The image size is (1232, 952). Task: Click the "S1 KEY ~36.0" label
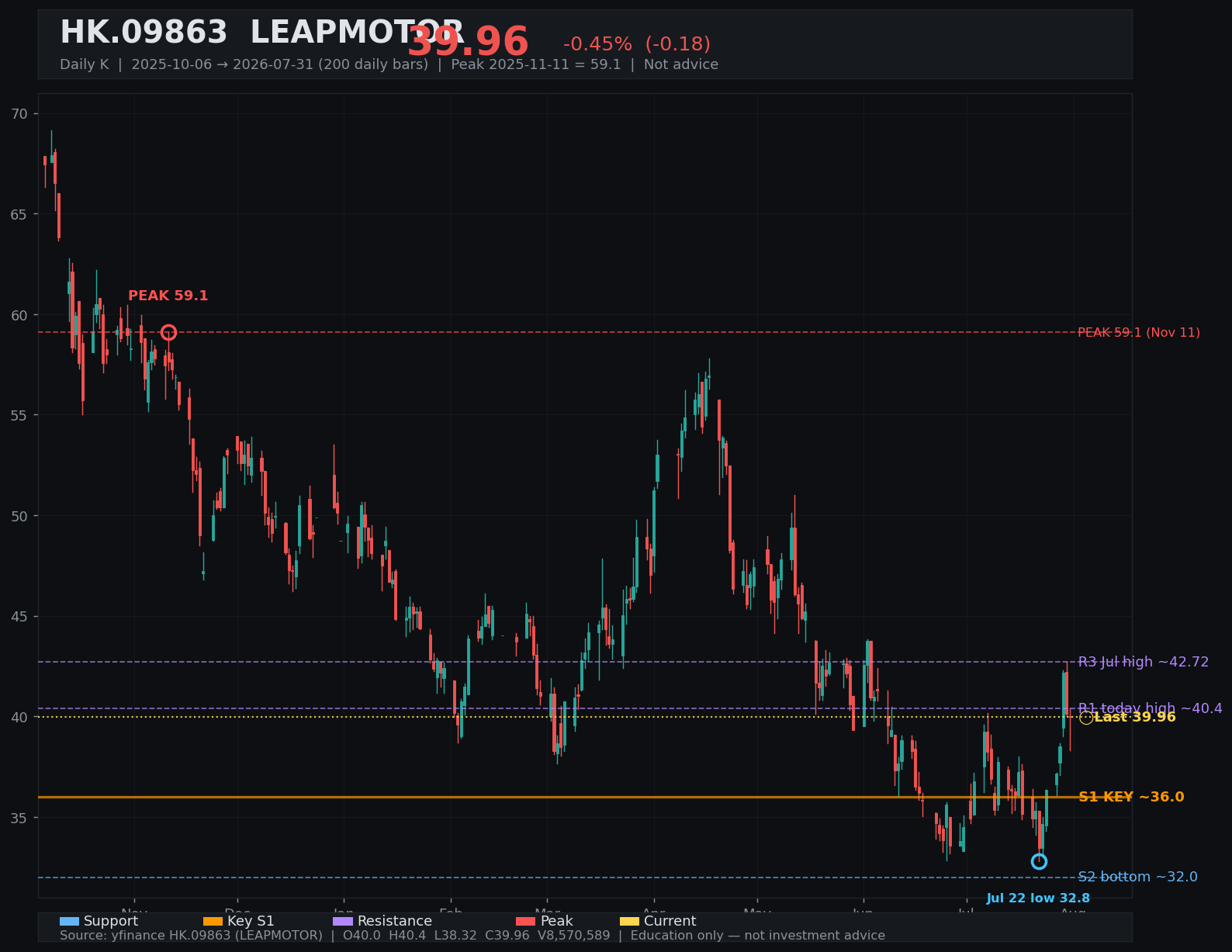[1131, 797]
